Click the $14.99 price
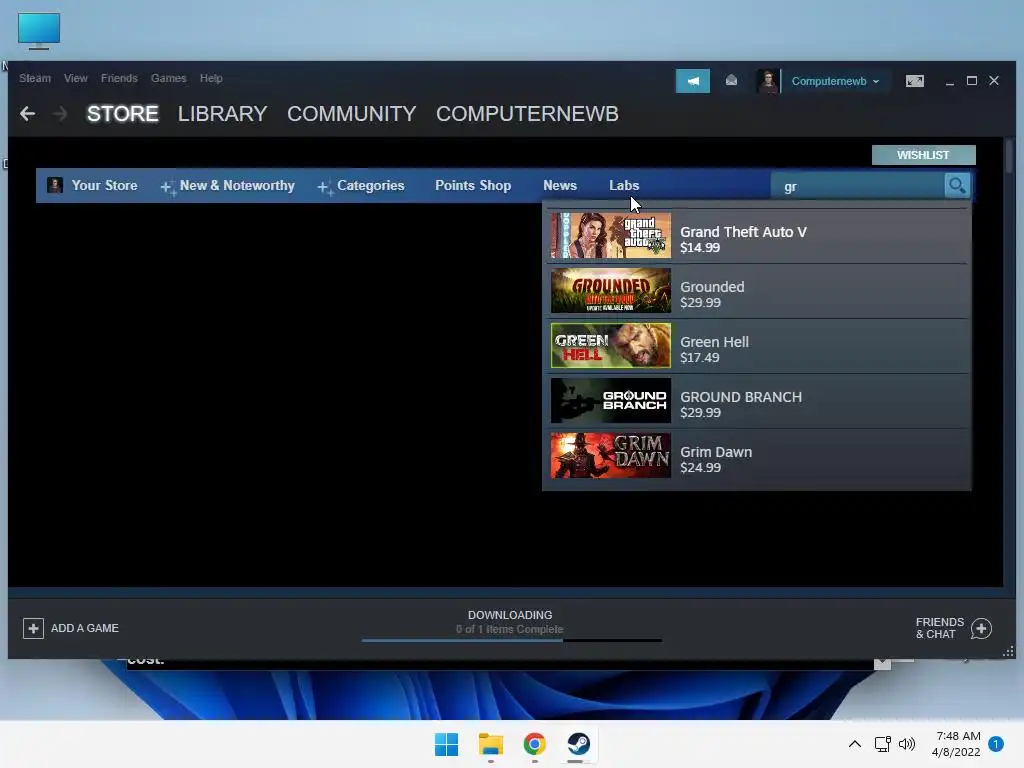Viewport: 1024px width, 768px height. point(700,248)
